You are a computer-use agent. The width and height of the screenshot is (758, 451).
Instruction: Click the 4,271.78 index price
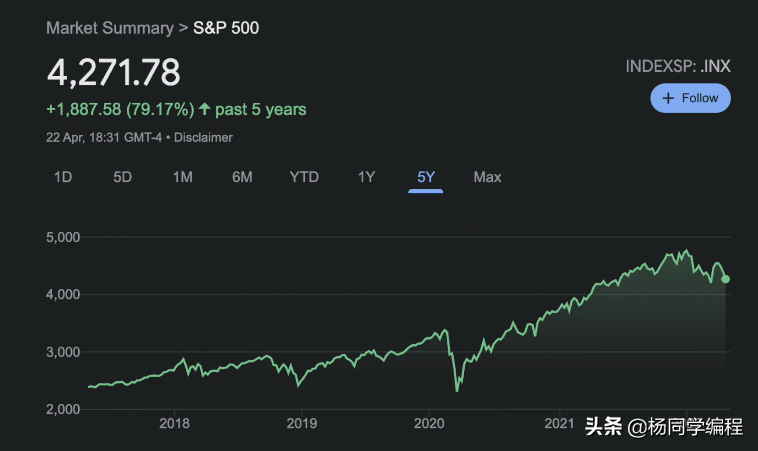pos(114,72)
